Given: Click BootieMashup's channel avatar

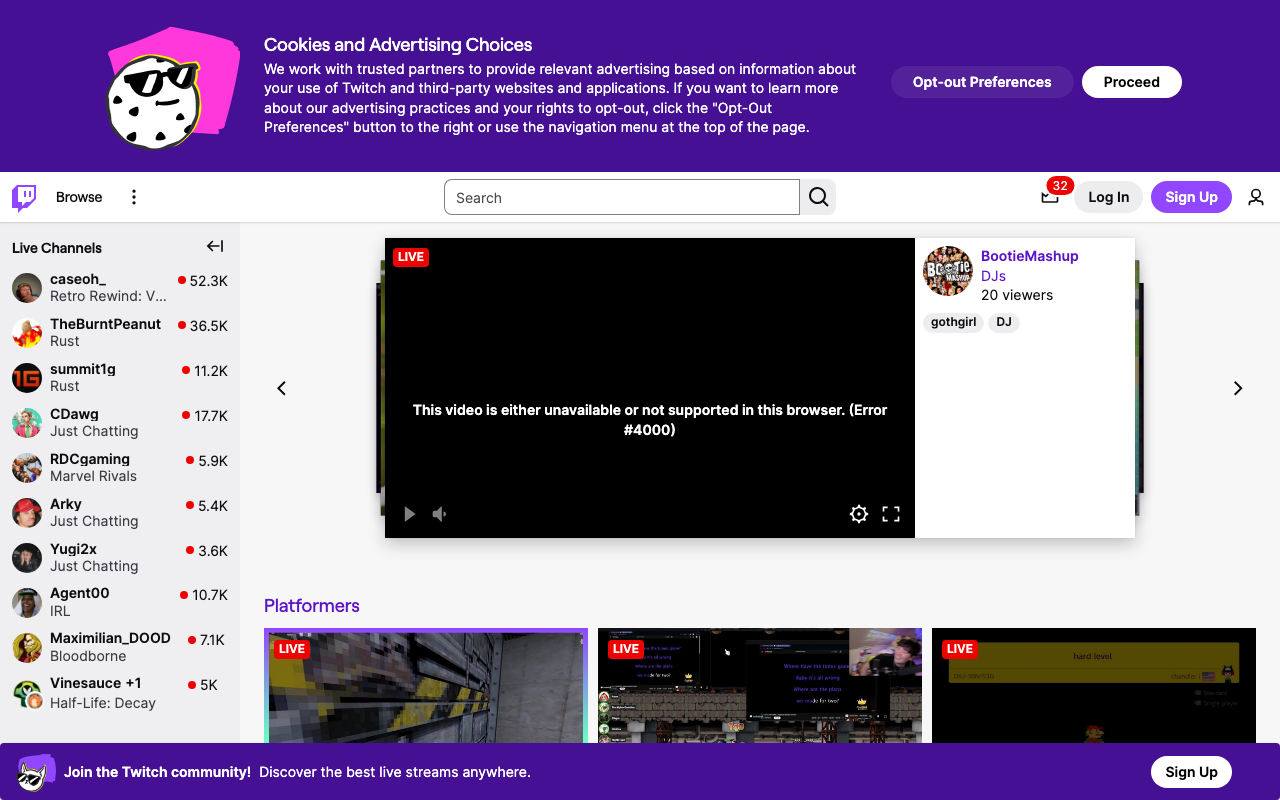Looking at the screenshot, I should tap(947, 271).
